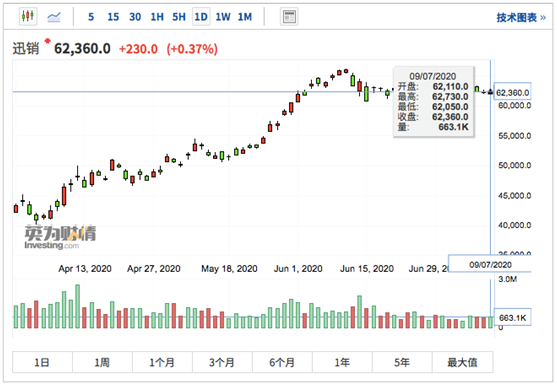
Task: Show the 1周 time range
Action: [x=102, y=362]
